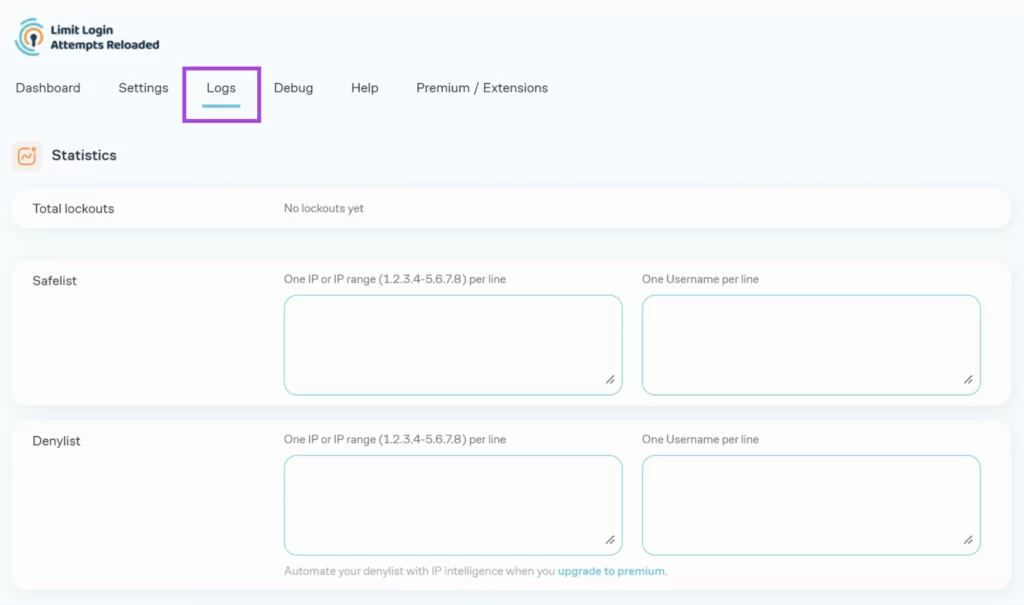
Task: Click the Denylist username textarea resize handle
Action: click(x=968, y=540)
